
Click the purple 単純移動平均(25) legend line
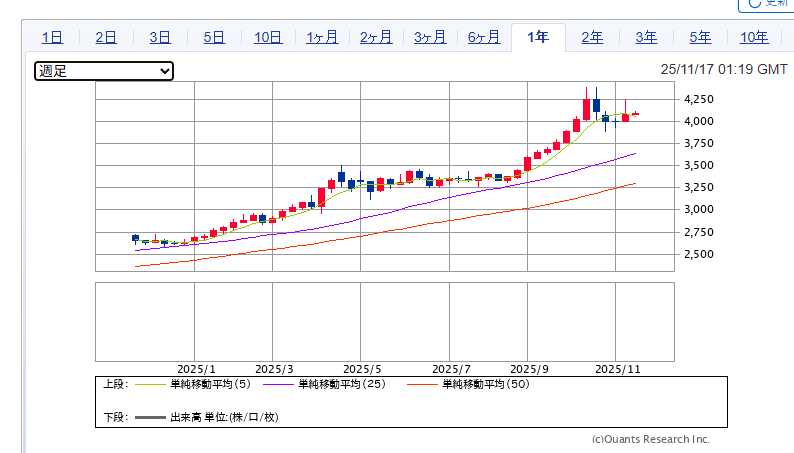pyautogui.click(x=279, y=384)
